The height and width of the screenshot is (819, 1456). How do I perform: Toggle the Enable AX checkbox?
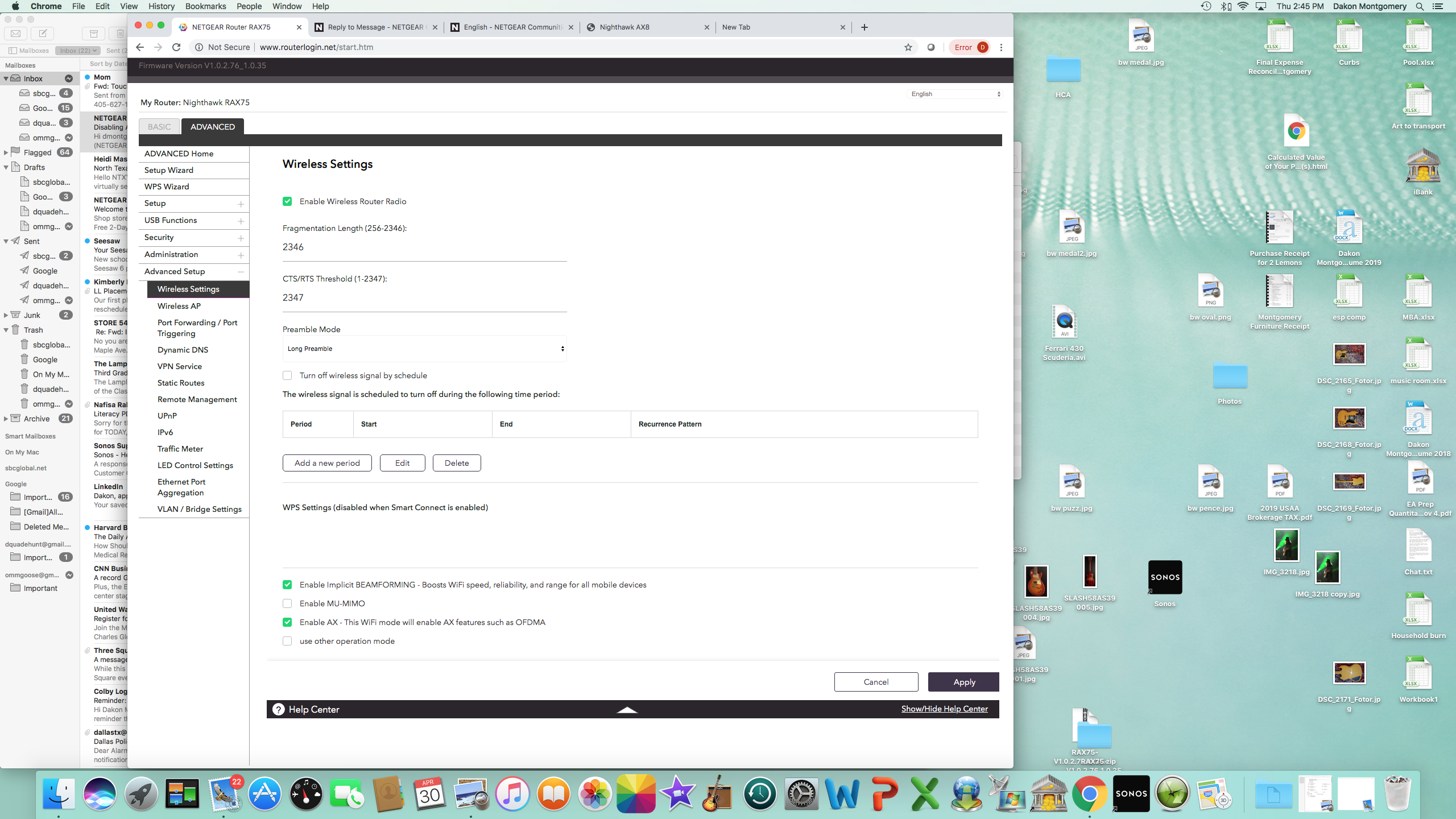tap(287, 622)
